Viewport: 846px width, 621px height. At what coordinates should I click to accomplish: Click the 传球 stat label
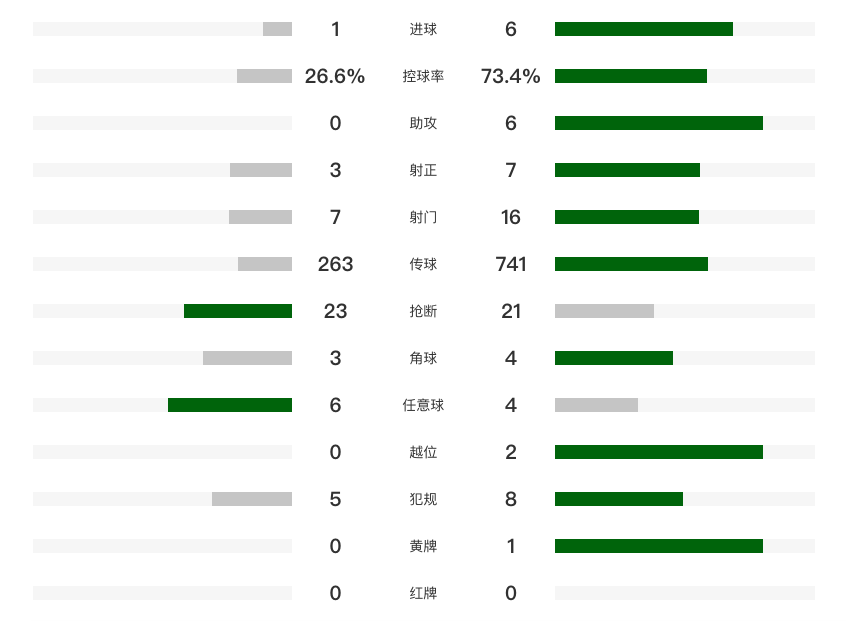[423, 264]
